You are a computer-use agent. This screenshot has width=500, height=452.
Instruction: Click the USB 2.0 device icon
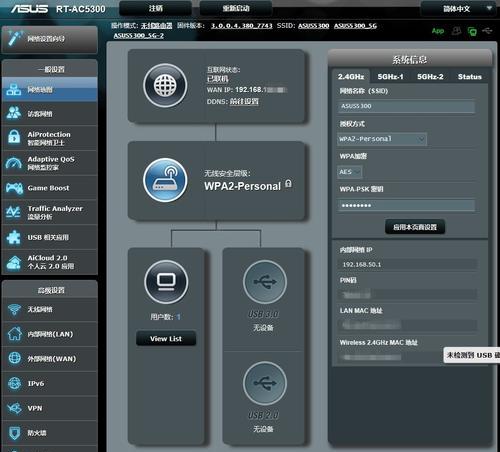(265, 383)
